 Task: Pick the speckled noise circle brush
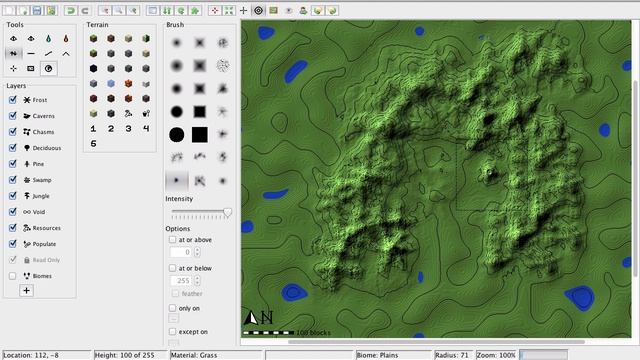tap(222, 65)
